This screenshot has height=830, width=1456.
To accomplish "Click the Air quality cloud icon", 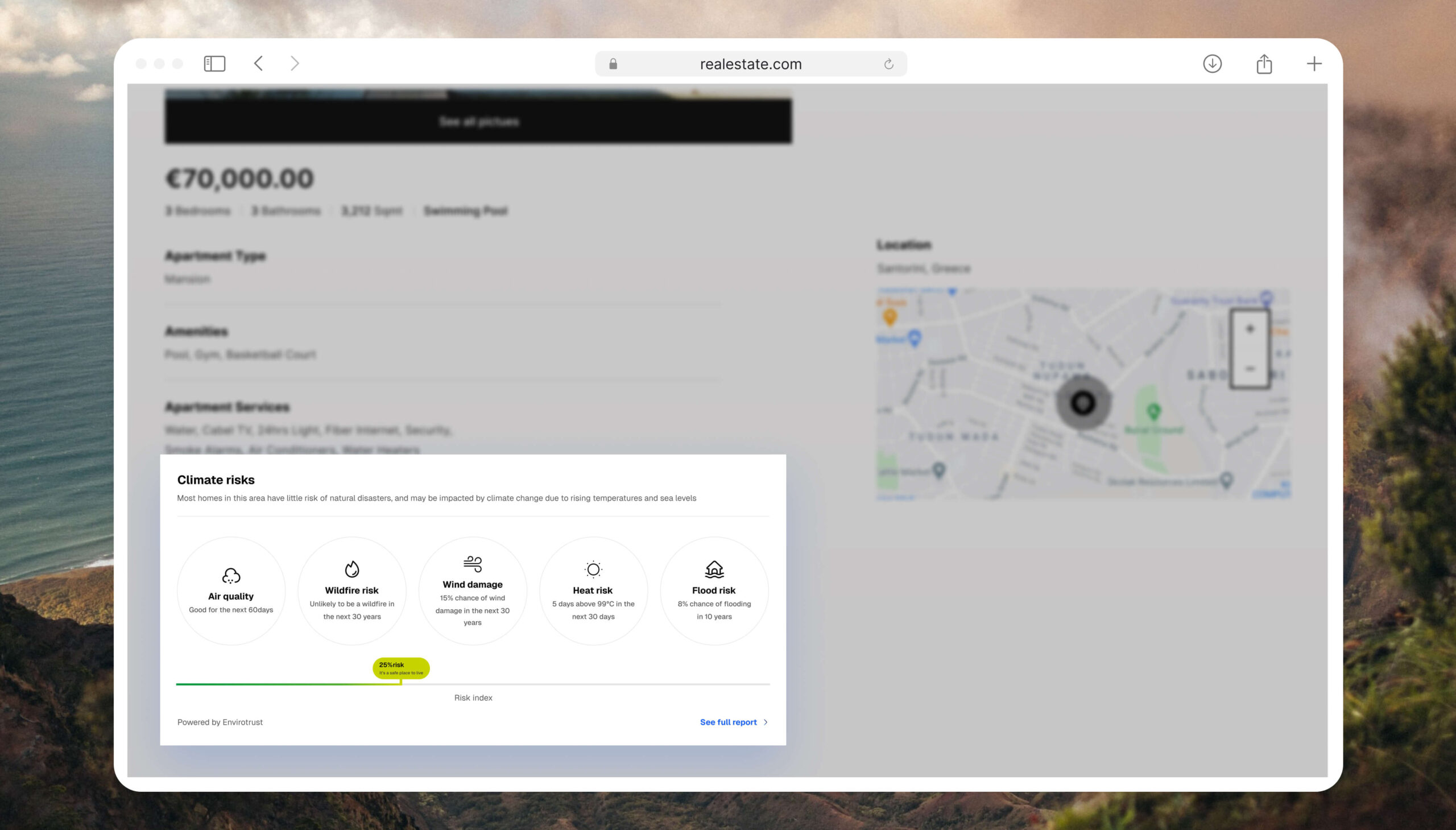I will click(x=231, y=575).
